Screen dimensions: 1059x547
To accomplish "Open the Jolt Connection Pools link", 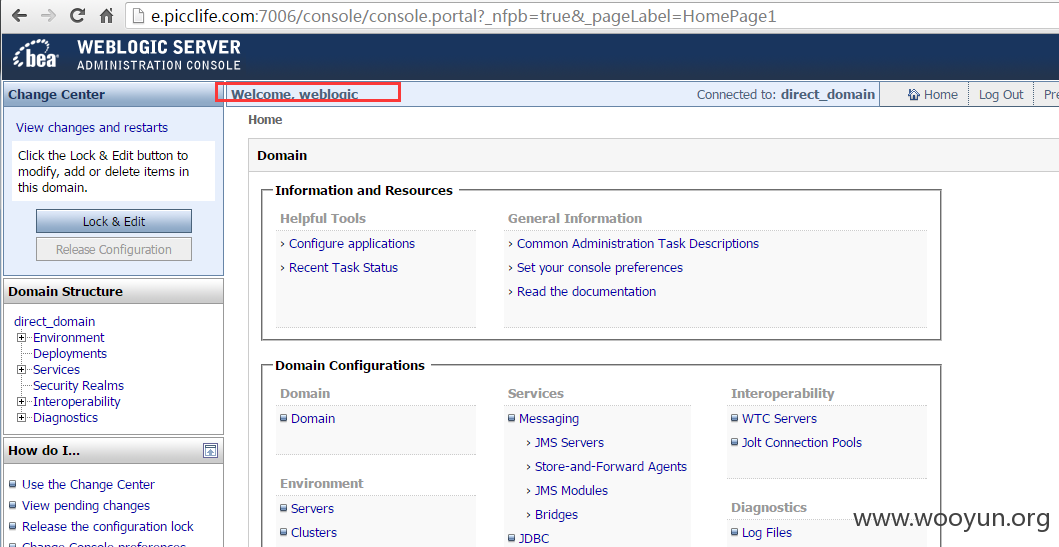I will click(802, 442).
